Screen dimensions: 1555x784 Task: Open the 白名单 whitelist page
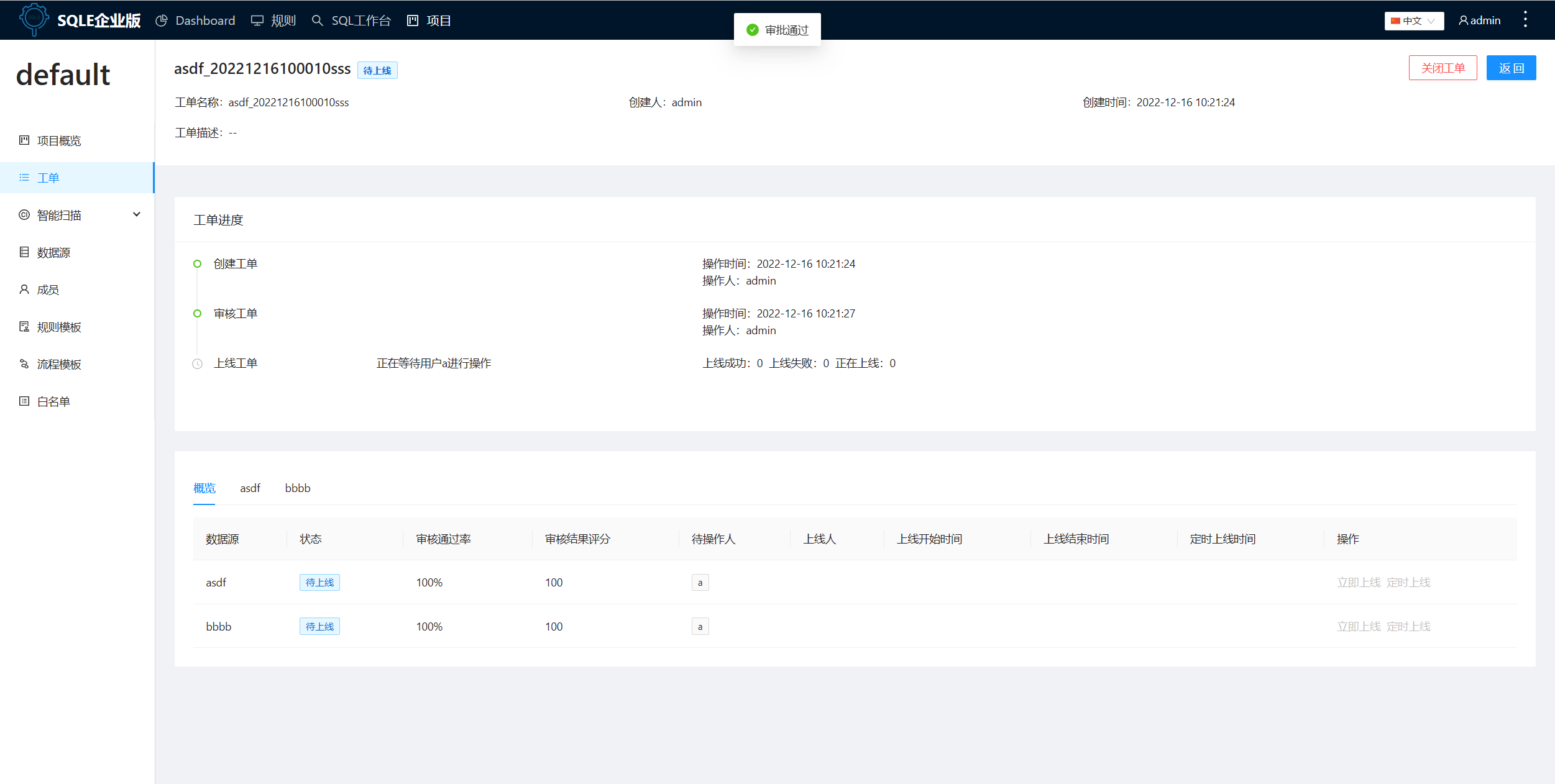coord(53,401)
